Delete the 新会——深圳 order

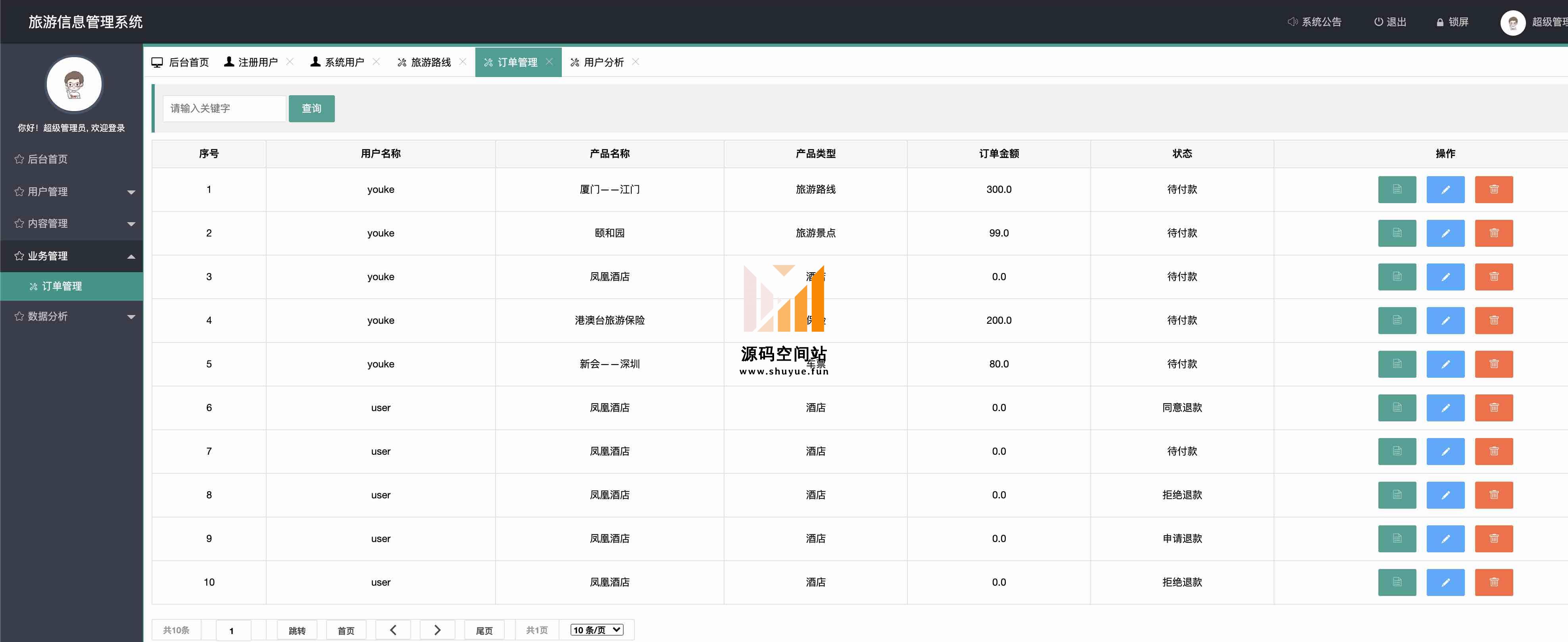tap(1494, 364)
